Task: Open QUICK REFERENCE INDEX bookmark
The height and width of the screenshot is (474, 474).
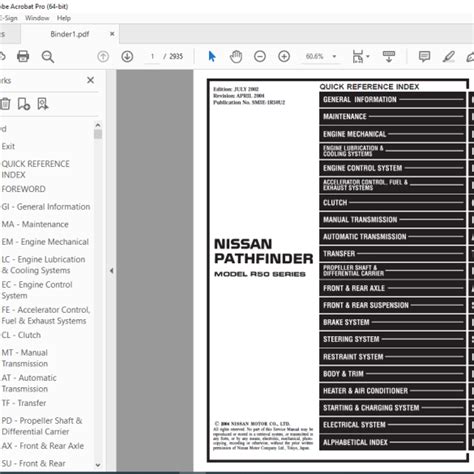Action: (35, 169)
